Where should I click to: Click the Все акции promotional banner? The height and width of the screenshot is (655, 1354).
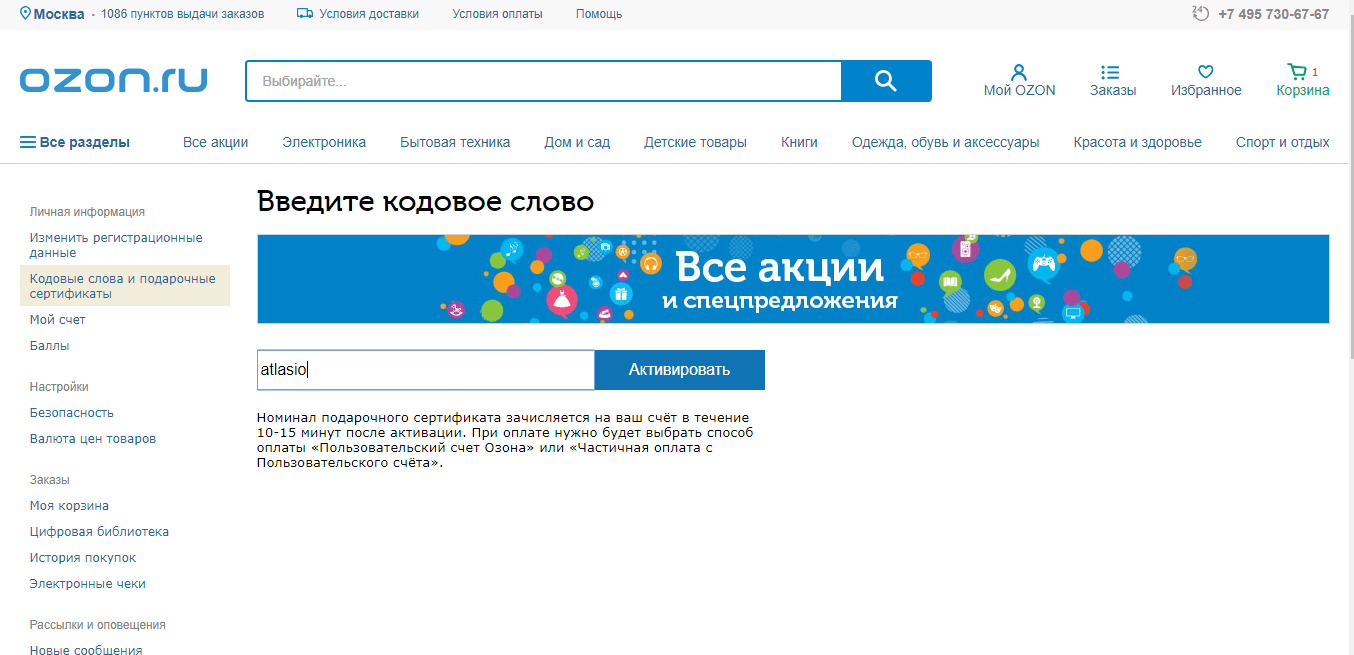(x=793, y=279)
